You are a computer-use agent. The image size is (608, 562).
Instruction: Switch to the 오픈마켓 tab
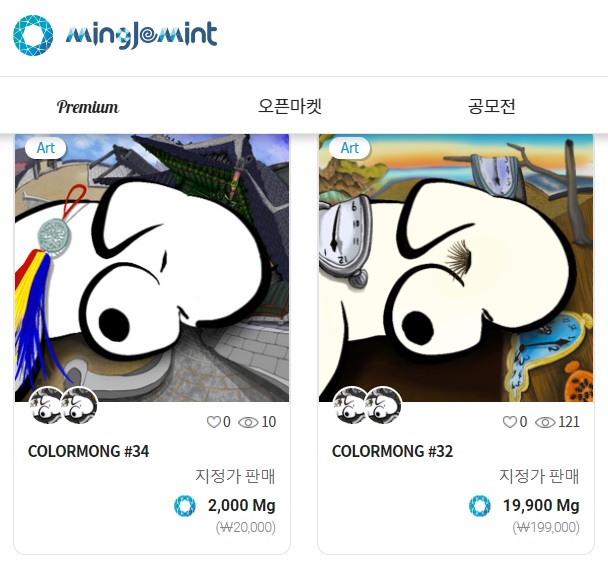290,106
